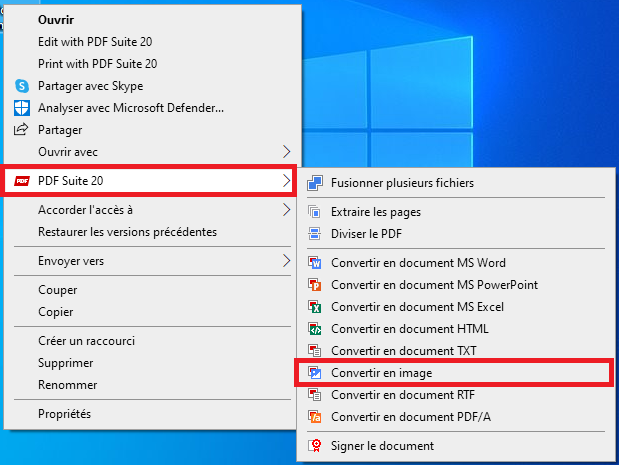Click the Skype icon in context menu
The height and width of the screenshot is (465, 619).
coord(21,86)
